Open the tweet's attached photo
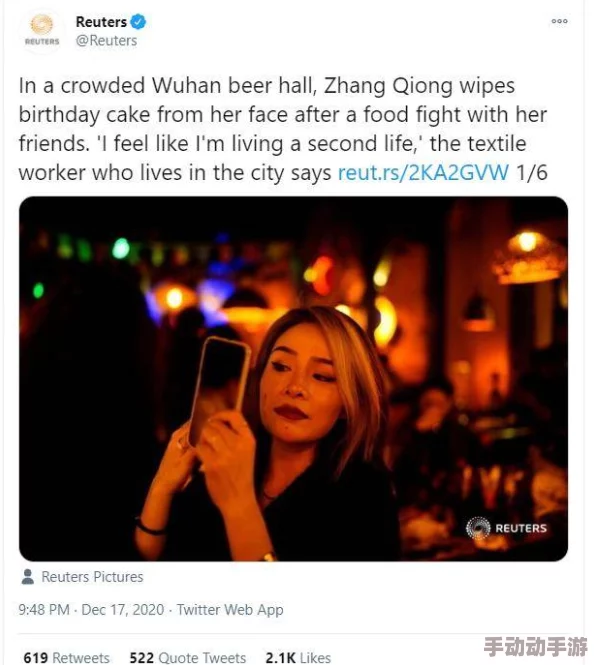594x665 pixels. (293, 379)
